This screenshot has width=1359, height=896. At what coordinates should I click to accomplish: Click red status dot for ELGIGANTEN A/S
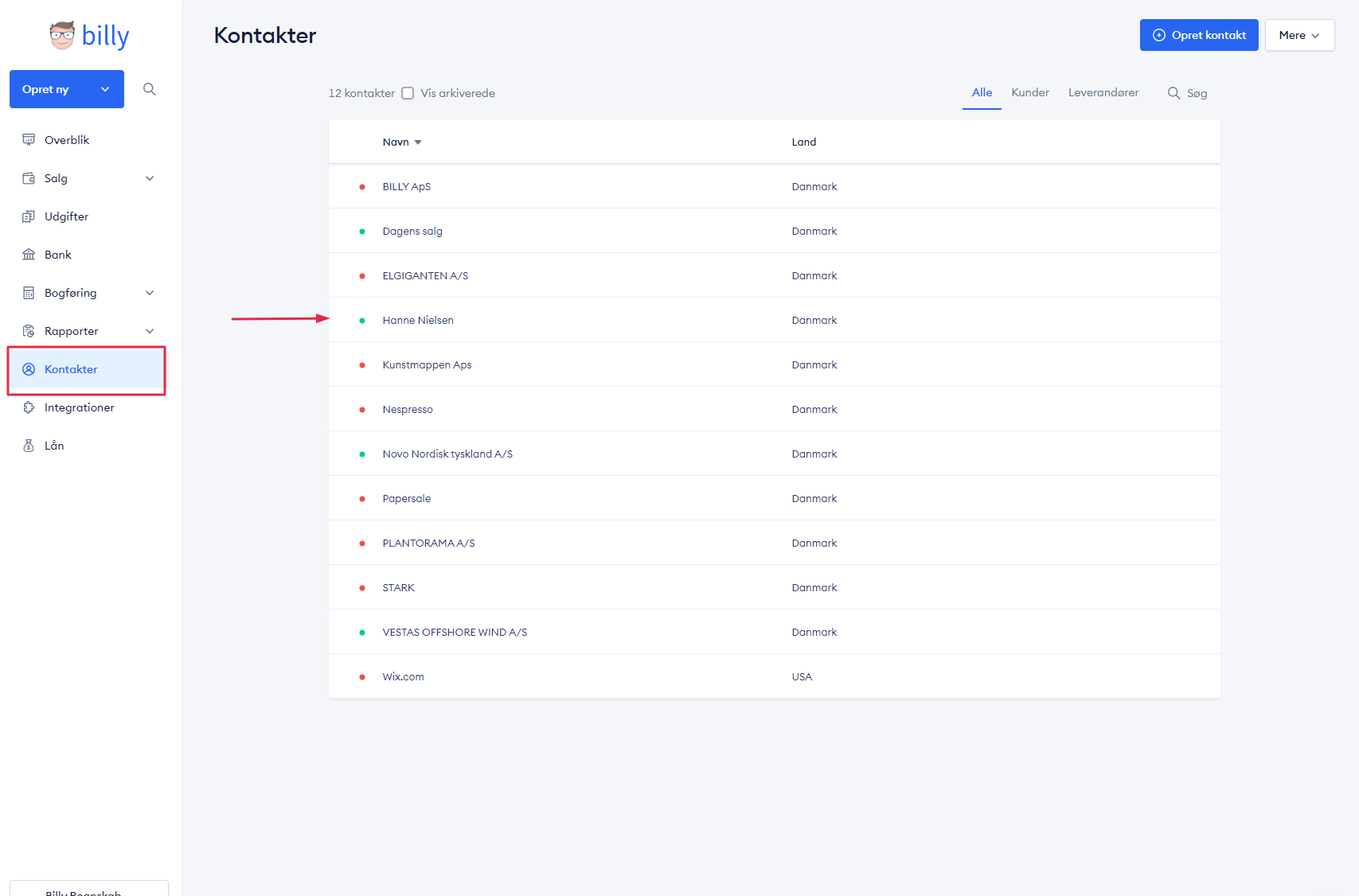pos(362,276)
